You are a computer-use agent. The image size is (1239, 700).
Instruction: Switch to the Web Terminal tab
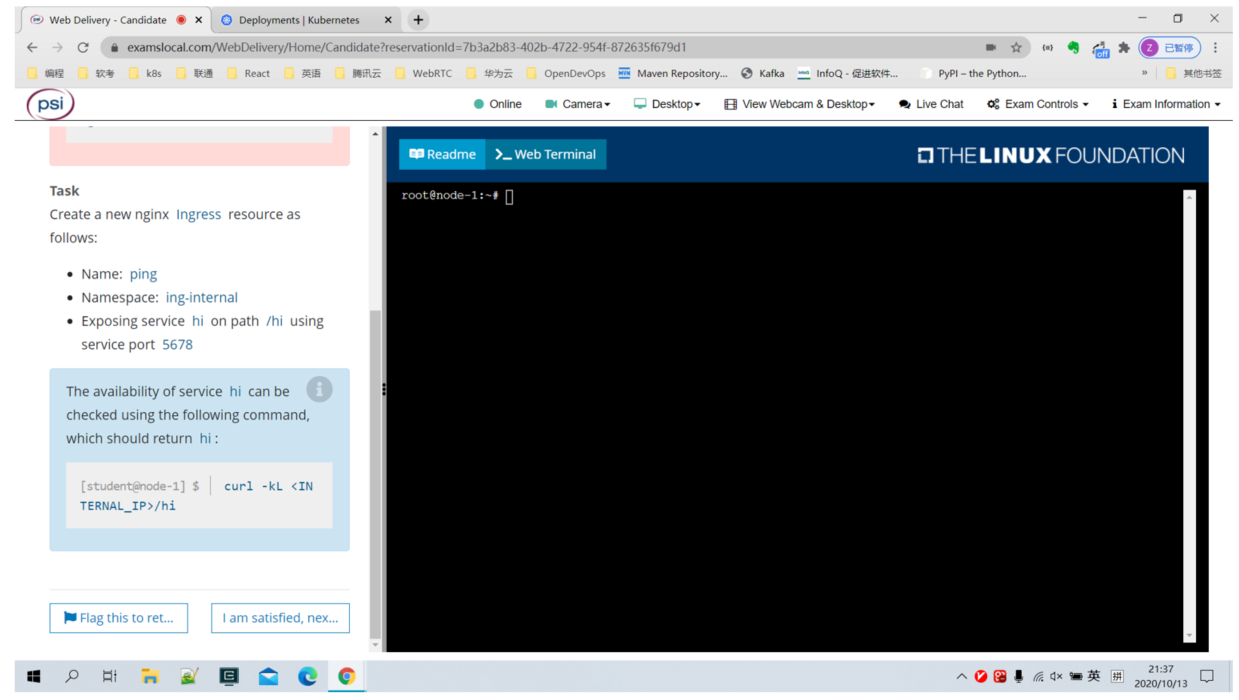546,154
